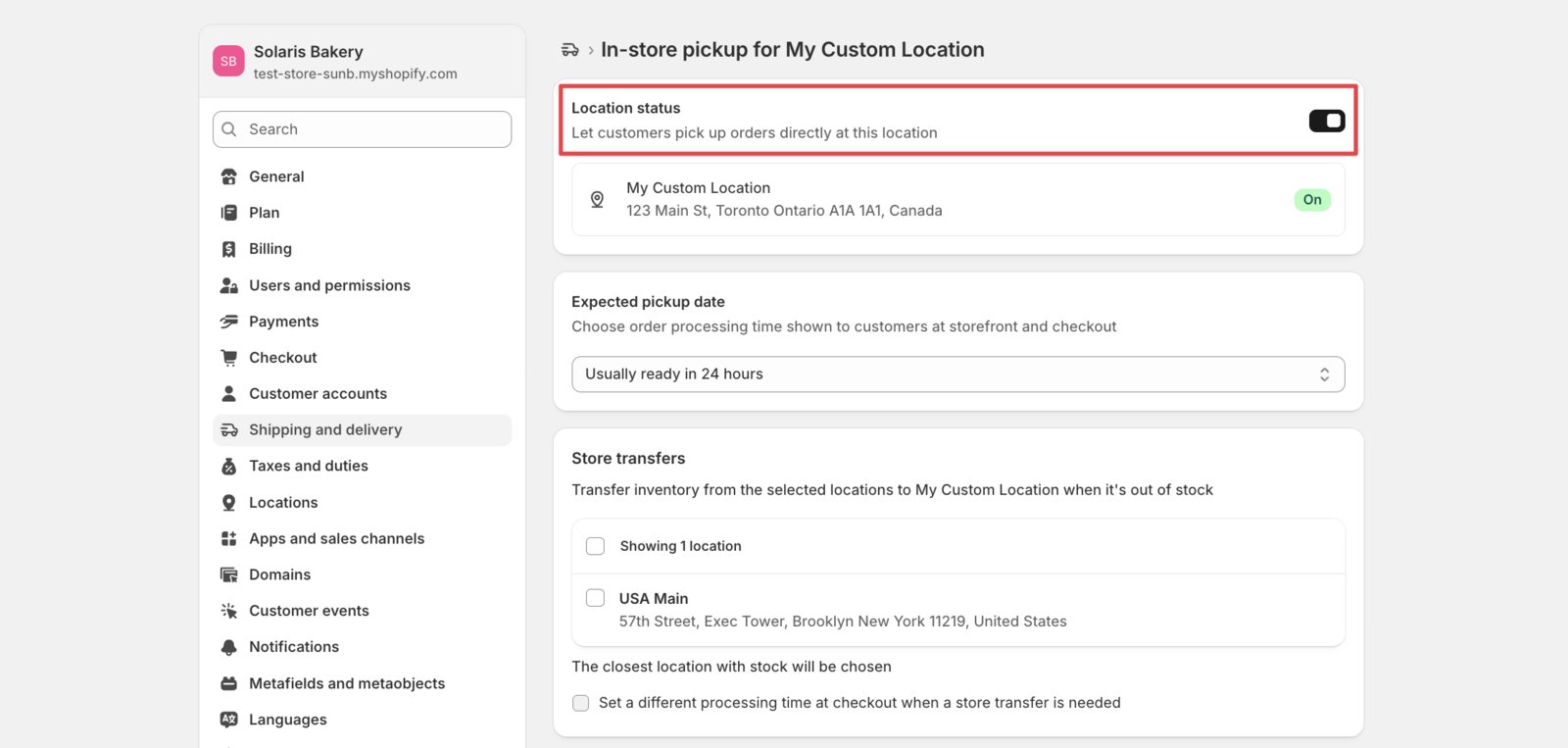Image resolution: width=1568 pixels, height=748 pixels.
Task: Click the Checkout cart icon
Action: (x=228, y=358)
